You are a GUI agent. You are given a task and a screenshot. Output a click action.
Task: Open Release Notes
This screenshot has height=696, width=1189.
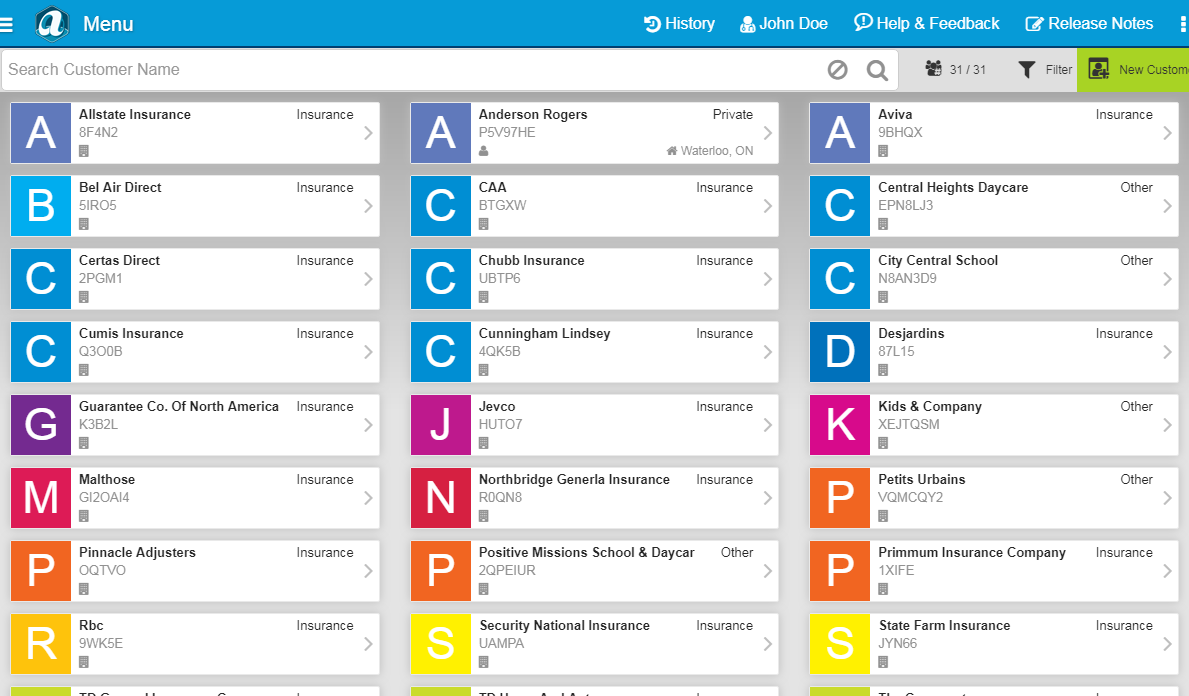1089,24
